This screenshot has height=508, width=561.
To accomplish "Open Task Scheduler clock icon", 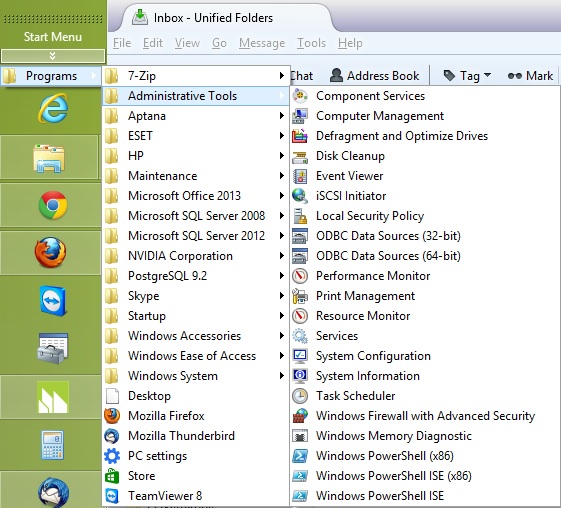I will point(300,396).
